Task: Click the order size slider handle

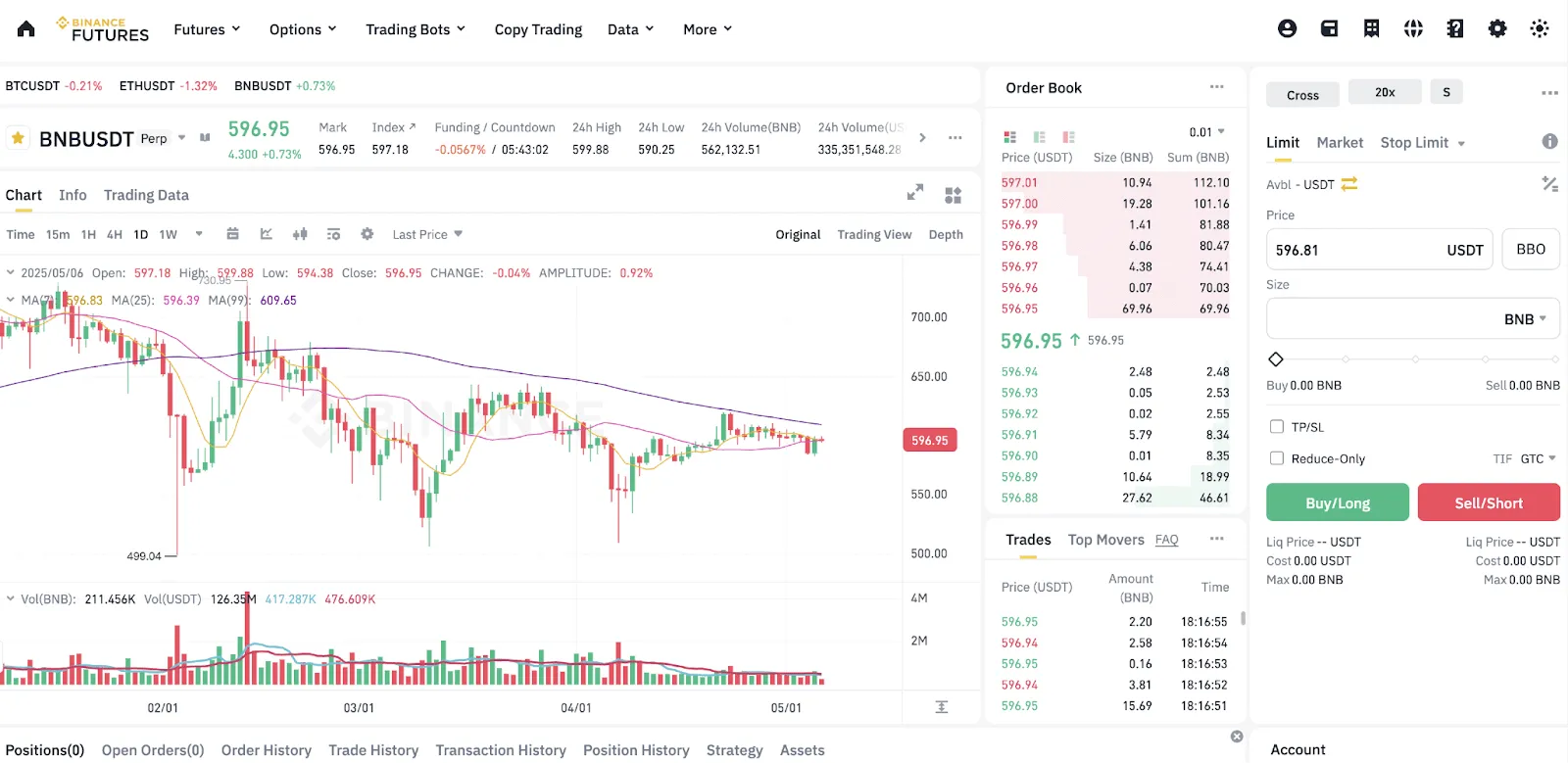Action: pyautogui.click(x=1276, y=359)
